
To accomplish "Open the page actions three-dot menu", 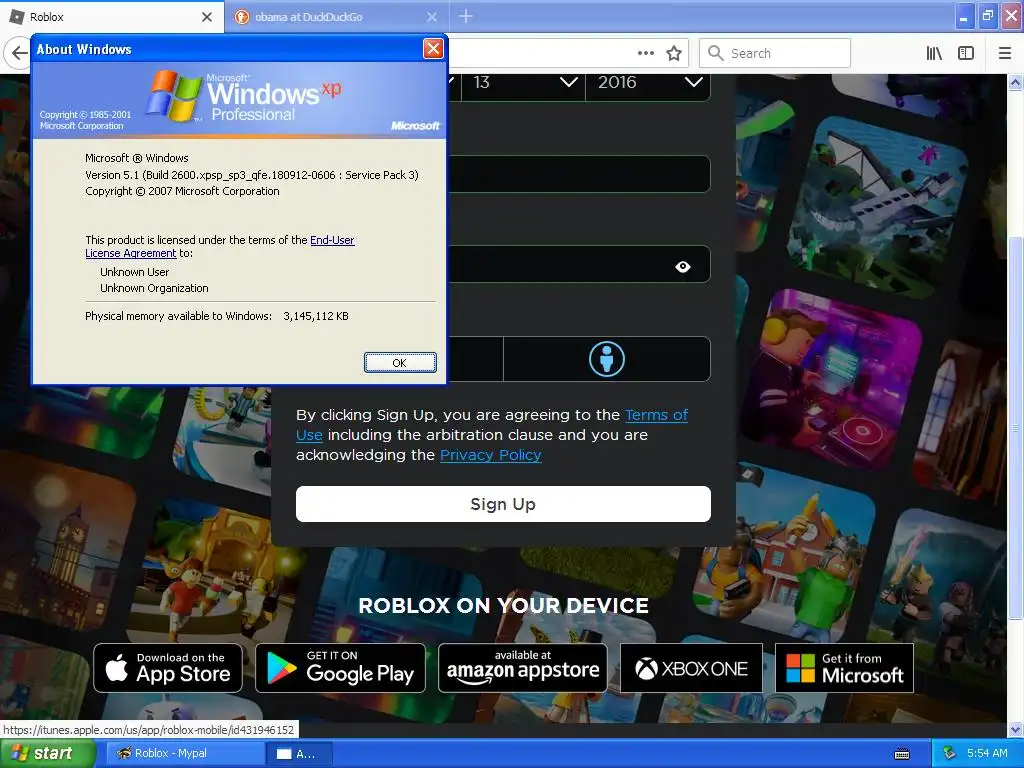I will coord(645,54).
